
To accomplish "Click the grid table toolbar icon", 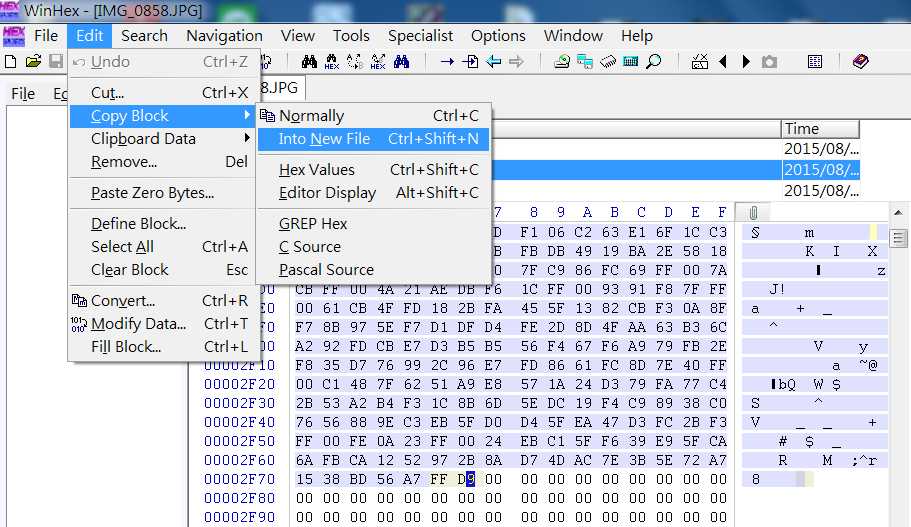I will (815, 61).
